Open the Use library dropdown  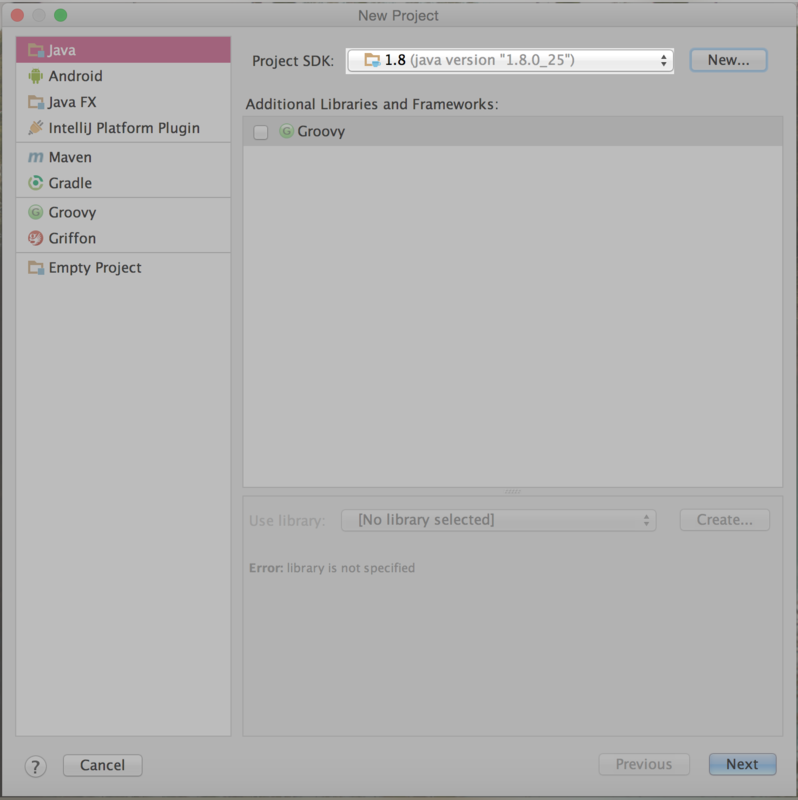coord(498,520)
